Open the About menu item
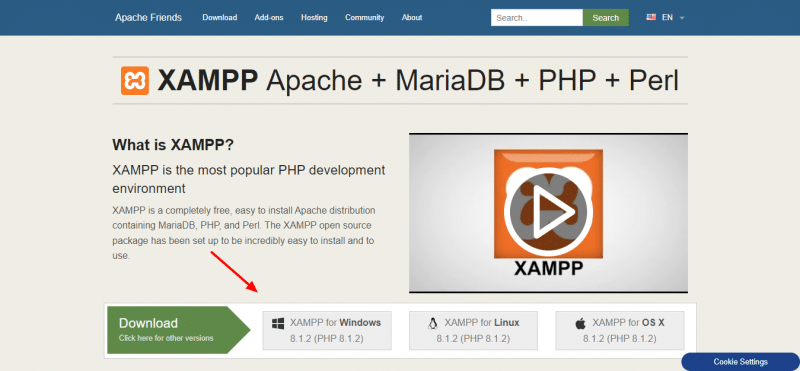 pos(412,17)
